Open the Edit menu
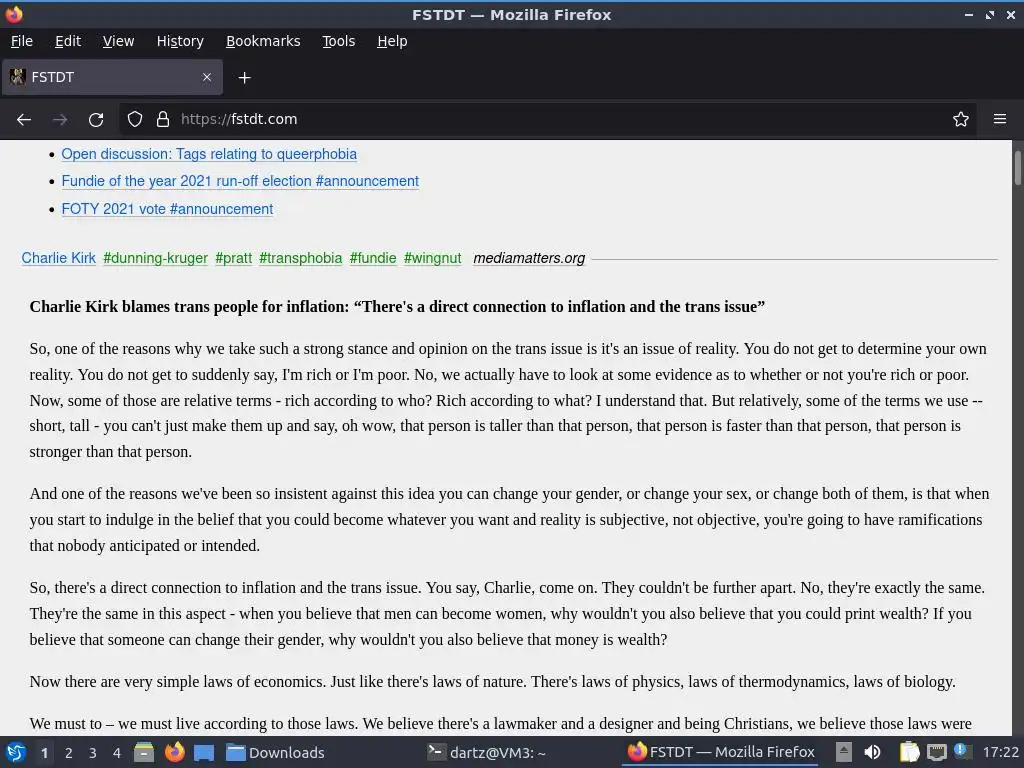1024x768 pixels. 68,41
